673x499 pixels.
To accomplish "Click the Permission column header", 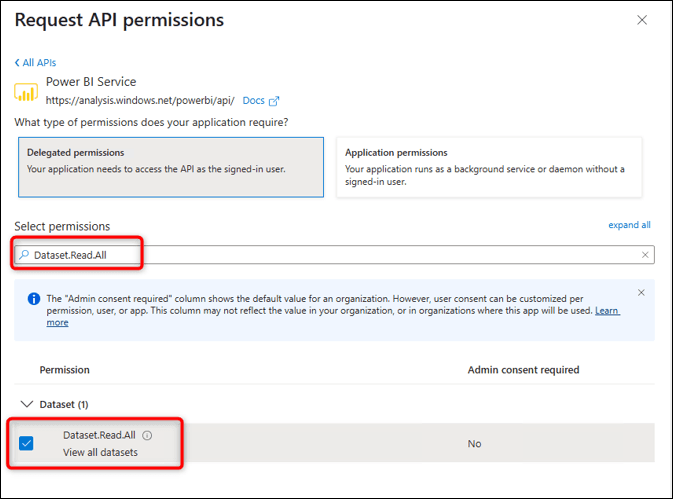I will pyautogui.click(x=64, y=370).
